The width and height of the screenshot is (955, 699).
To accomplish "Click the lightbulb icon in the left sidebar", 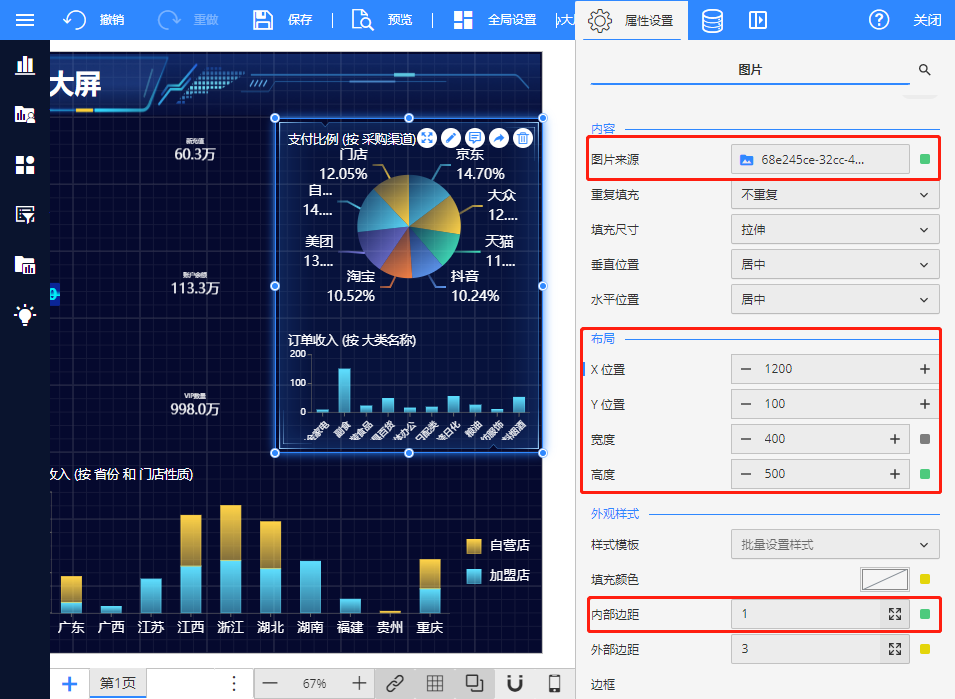I will 25,315.
